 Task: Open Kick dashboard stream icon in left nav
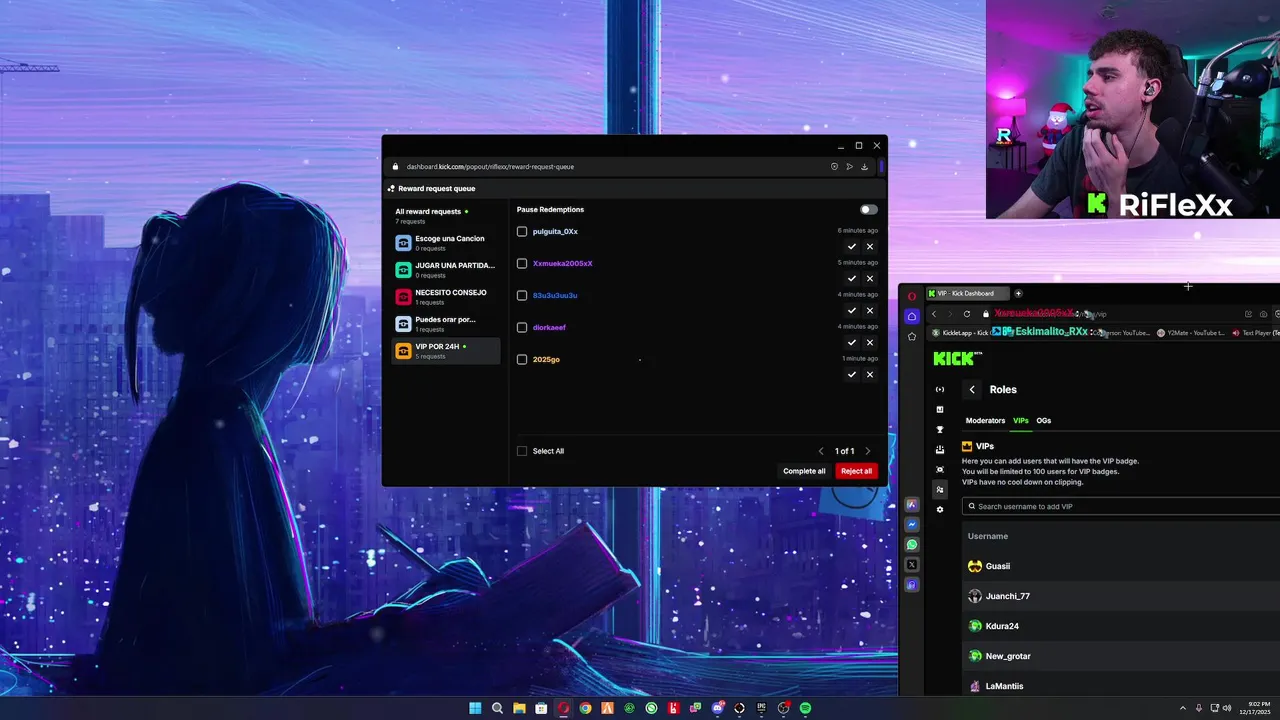pos(939,389)
